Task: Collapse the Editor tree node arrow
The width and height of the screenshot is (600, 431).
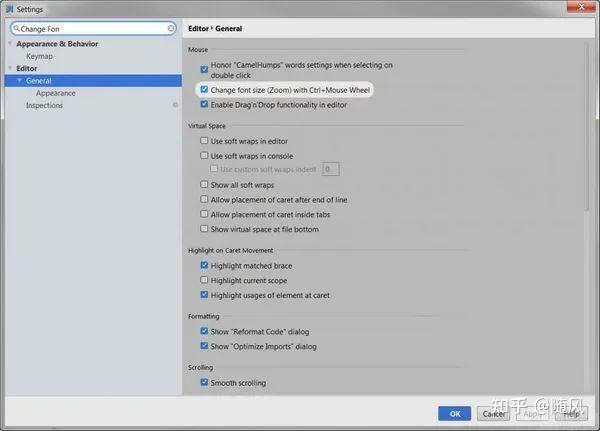Action: [x=10, y=68]
